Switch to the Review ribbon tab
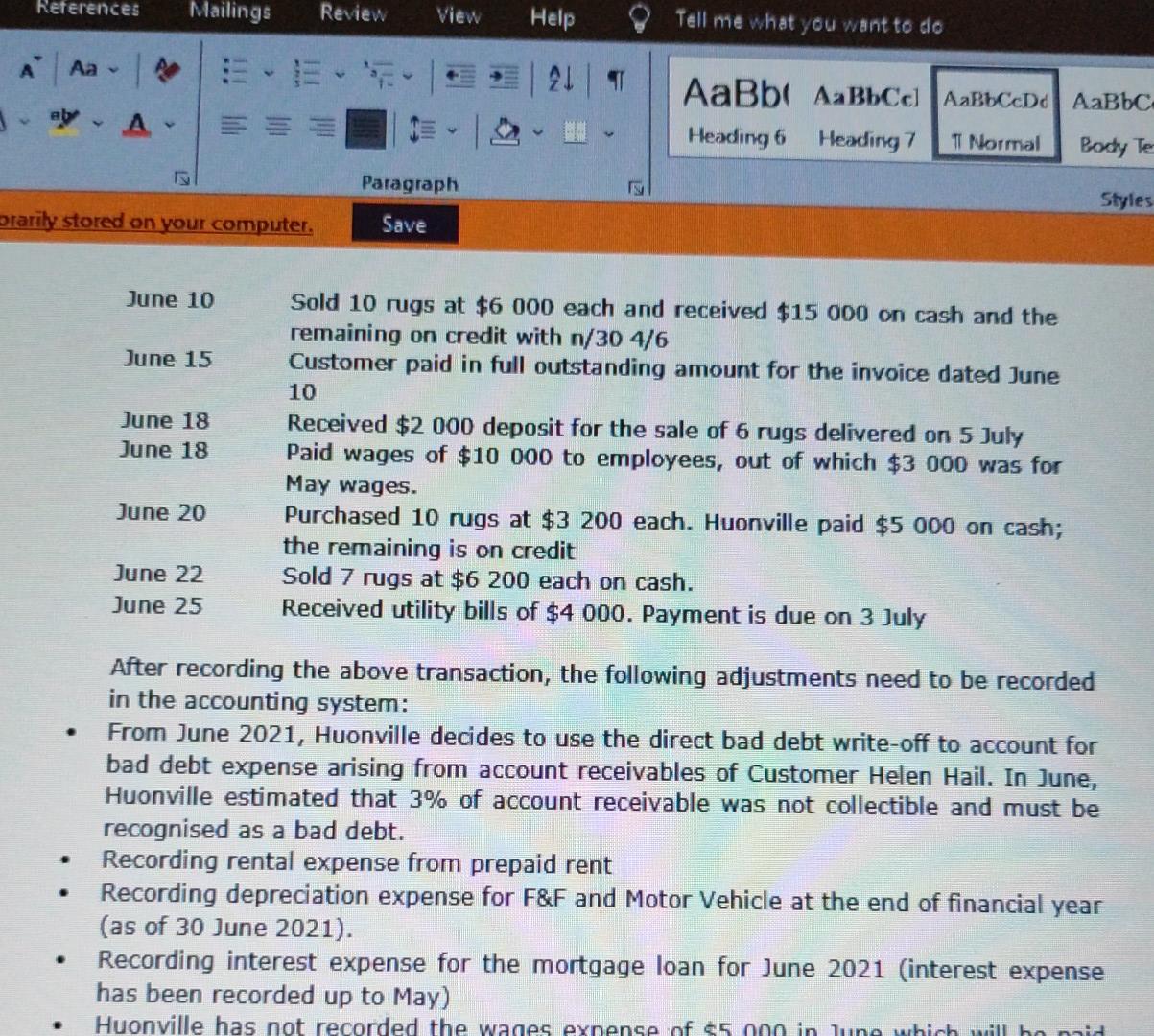Screen dimensions: 1154x1036 (352, 15)
